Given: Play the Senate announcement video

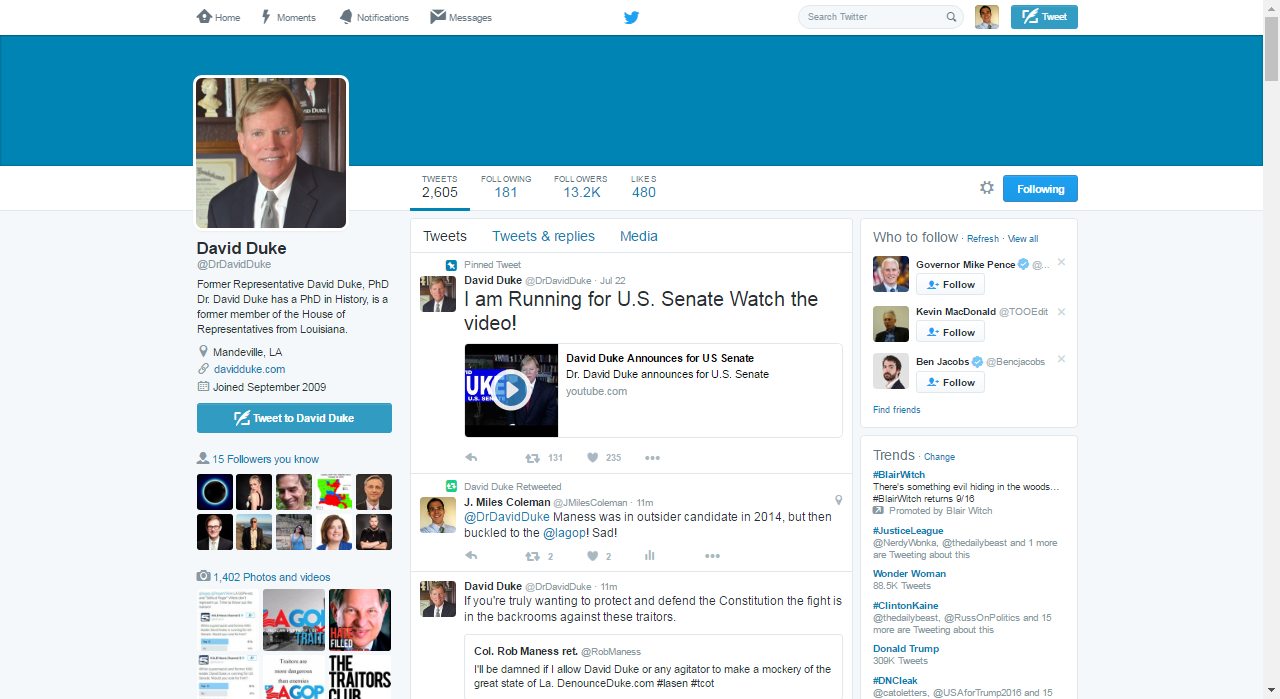Looking at the screenshot, I should coord(511,390).
